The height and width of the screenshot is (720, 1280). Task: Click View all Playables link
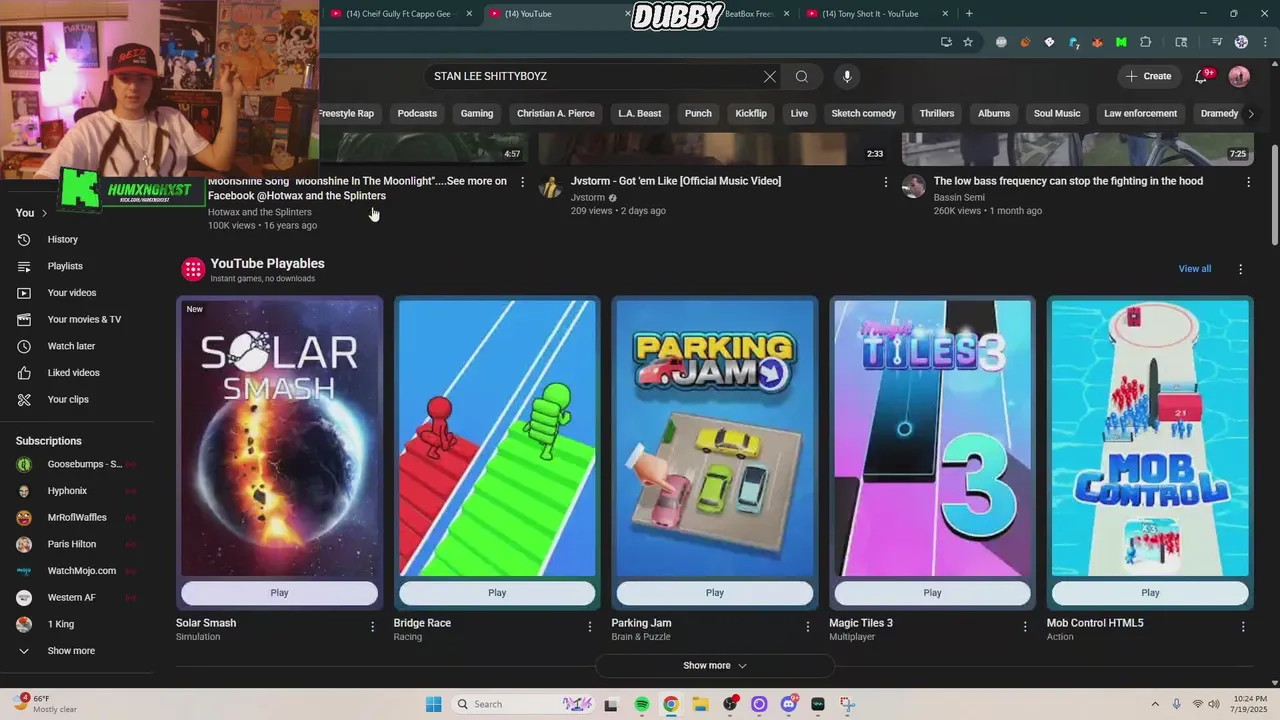[1194, 269]
